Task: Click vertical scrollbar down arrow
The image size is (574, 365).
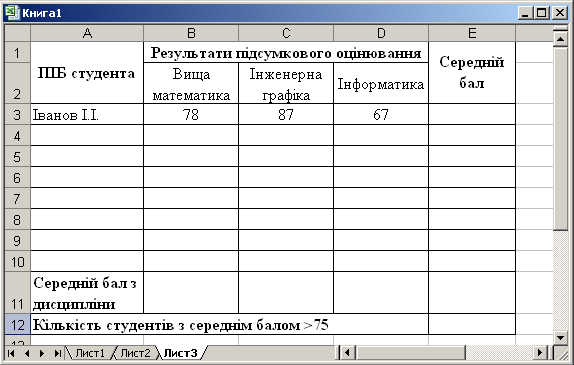Action: (560, 337)
